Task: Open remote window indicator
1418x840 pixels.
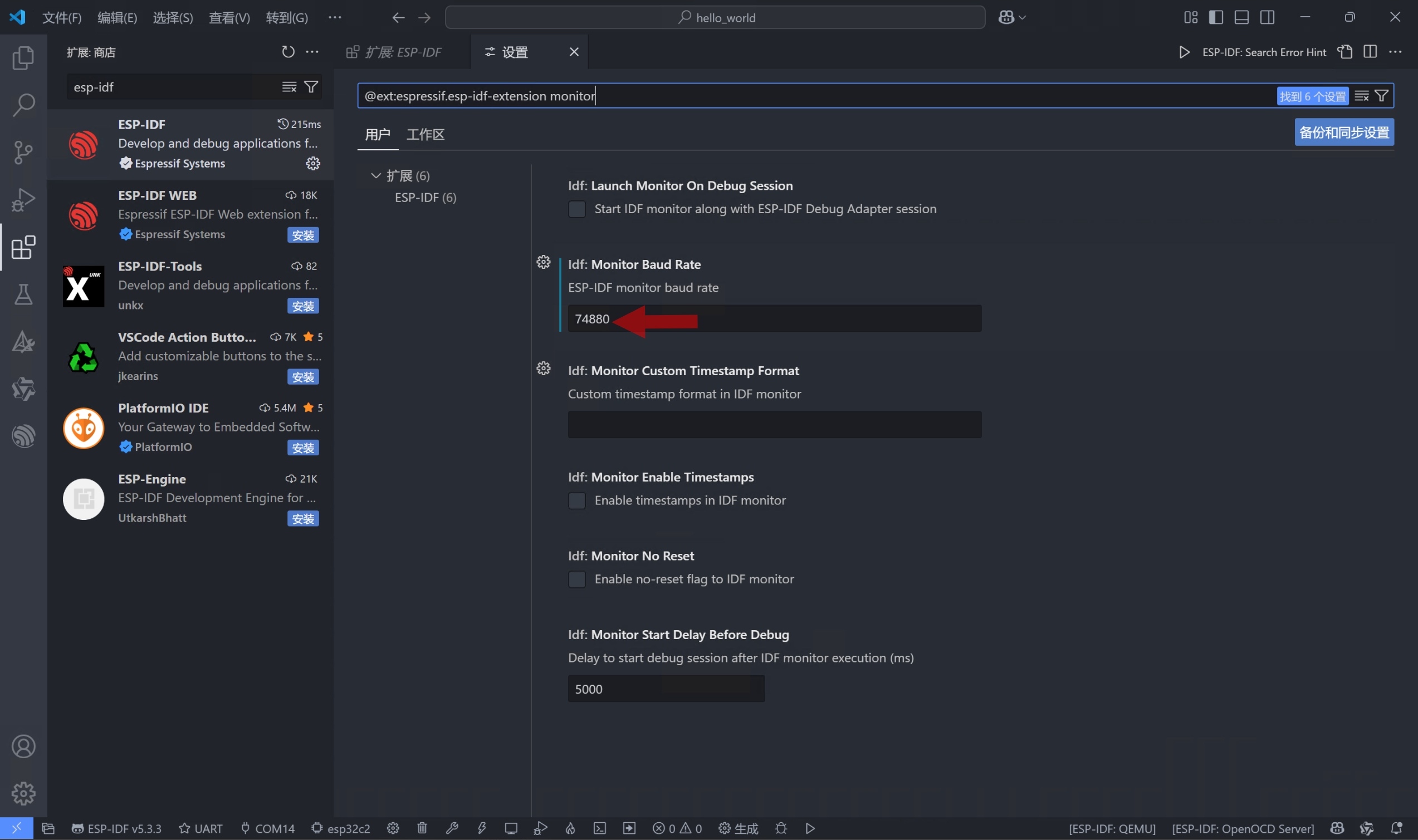Action: pyautogui.click(x=16, y=829)
